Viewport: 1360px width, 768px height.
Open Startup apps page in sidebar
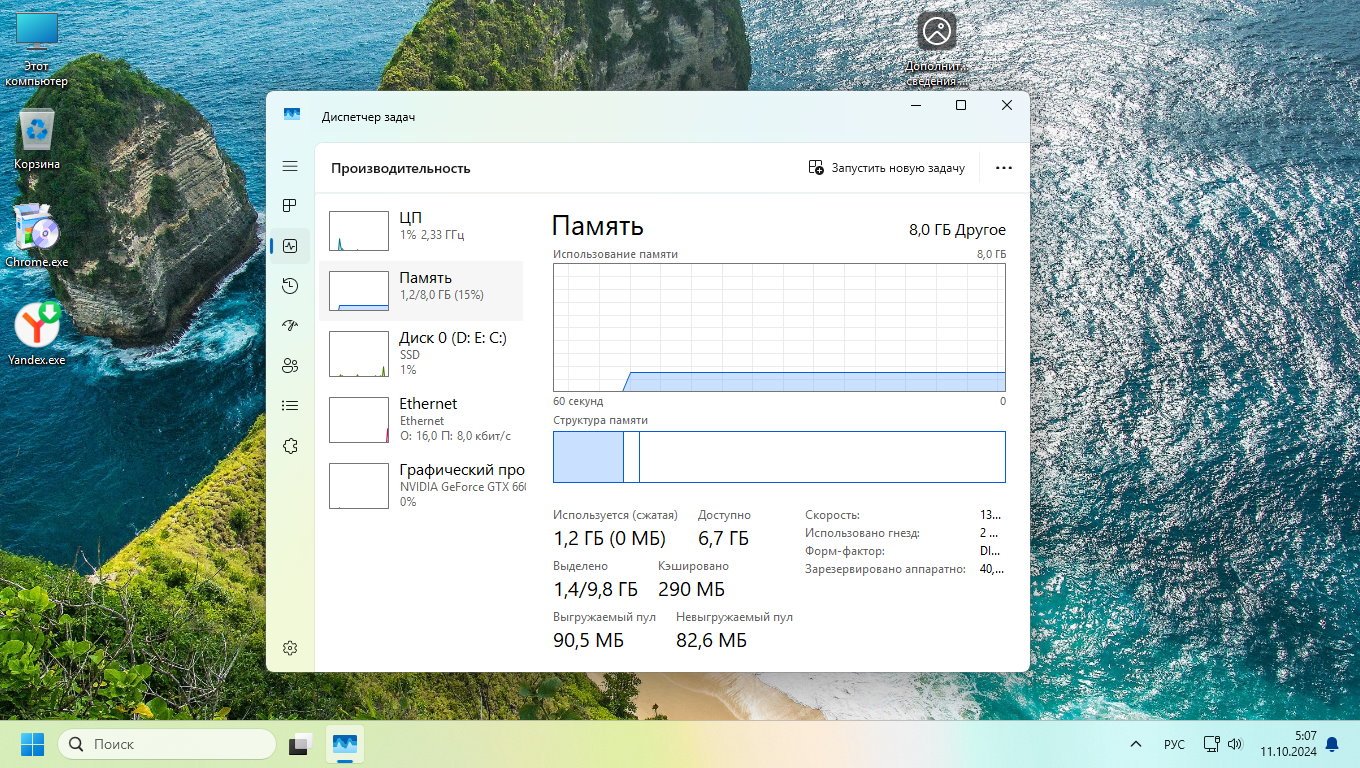(290, 326)
